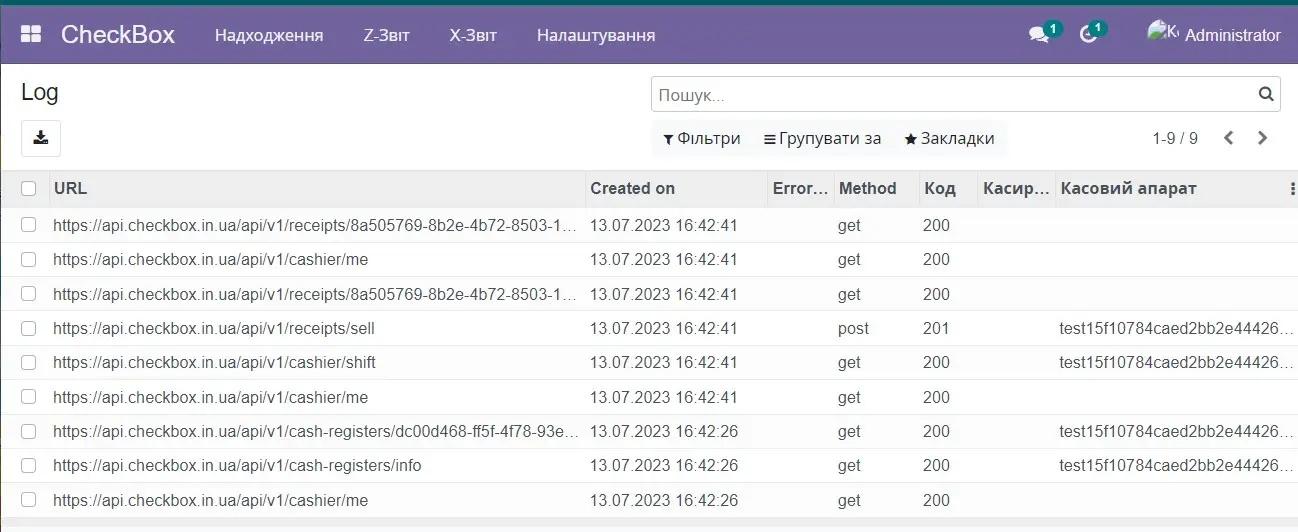Open column options kebab menu
Image resolution: width=1298 pixels, height=532 pixels.
pyautogui.click(x=1292, y=188)
